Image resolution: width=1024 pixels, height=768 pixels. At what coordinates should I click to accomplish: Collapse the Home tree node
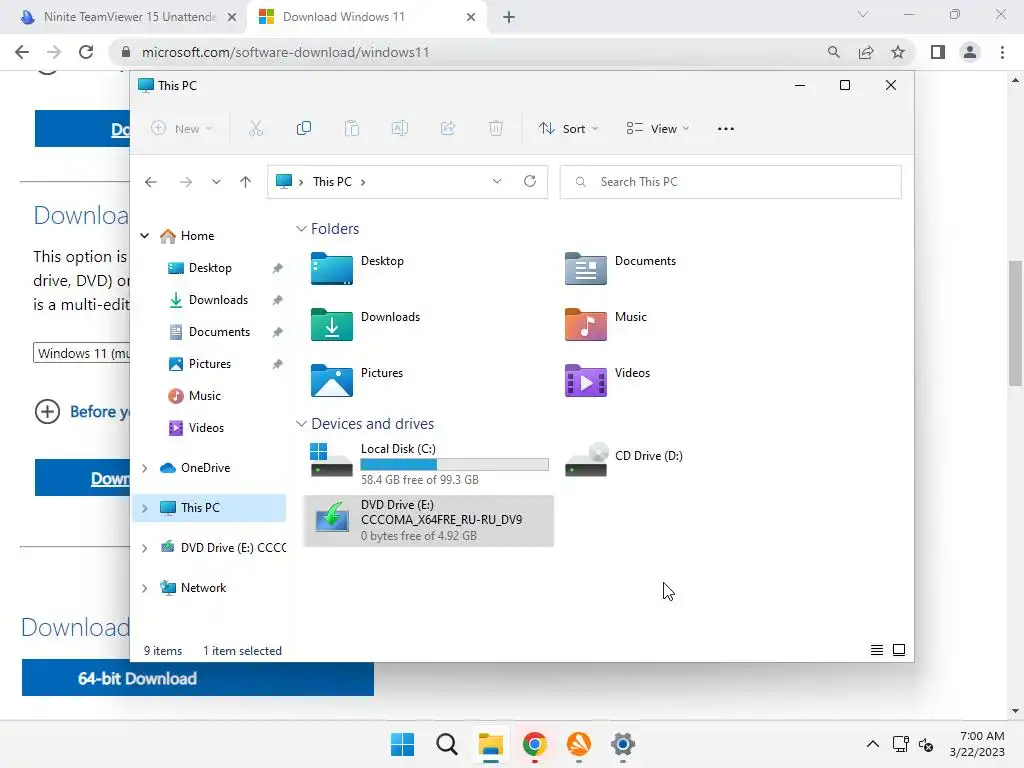click(x=145, y=236)
